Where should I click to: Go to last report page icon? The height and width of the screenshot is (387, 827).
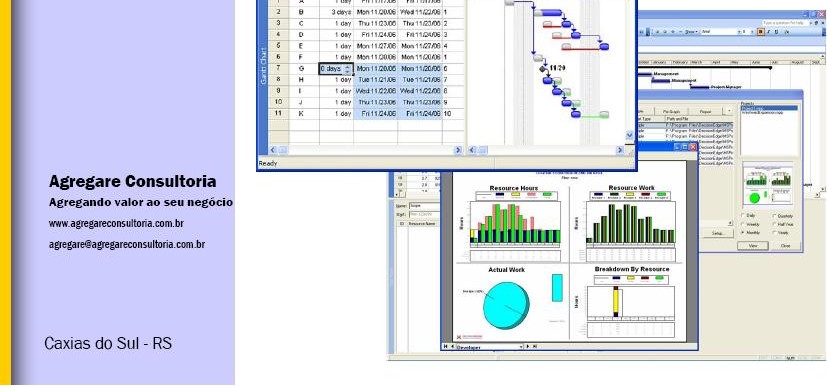534,346
